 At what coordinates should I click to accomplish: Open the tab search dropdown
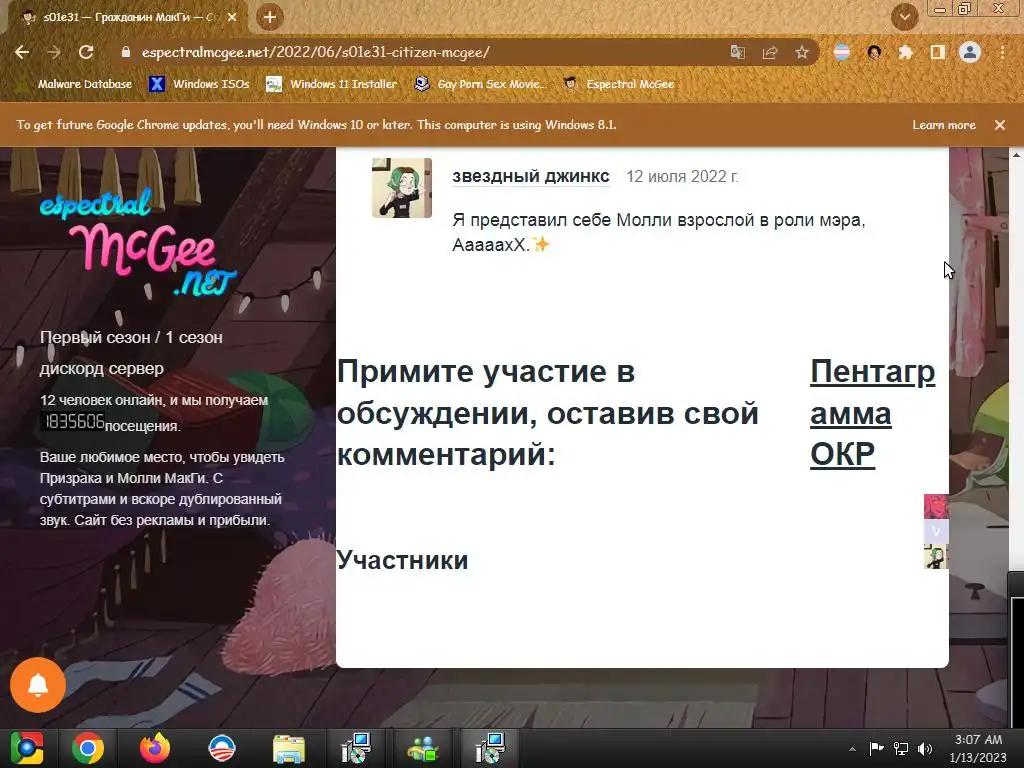[905, 17]
